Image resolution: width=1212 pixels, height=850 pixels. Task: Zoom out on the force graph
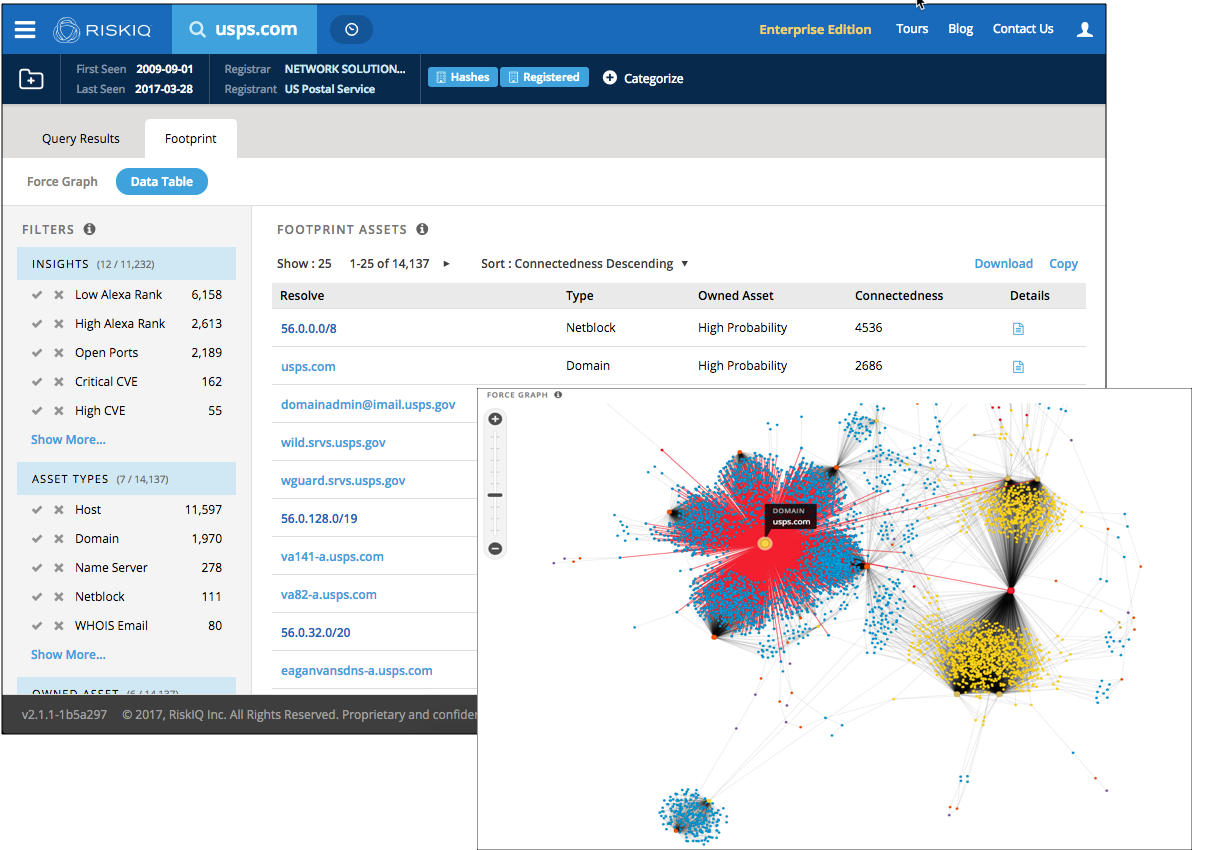click(495, 548)
